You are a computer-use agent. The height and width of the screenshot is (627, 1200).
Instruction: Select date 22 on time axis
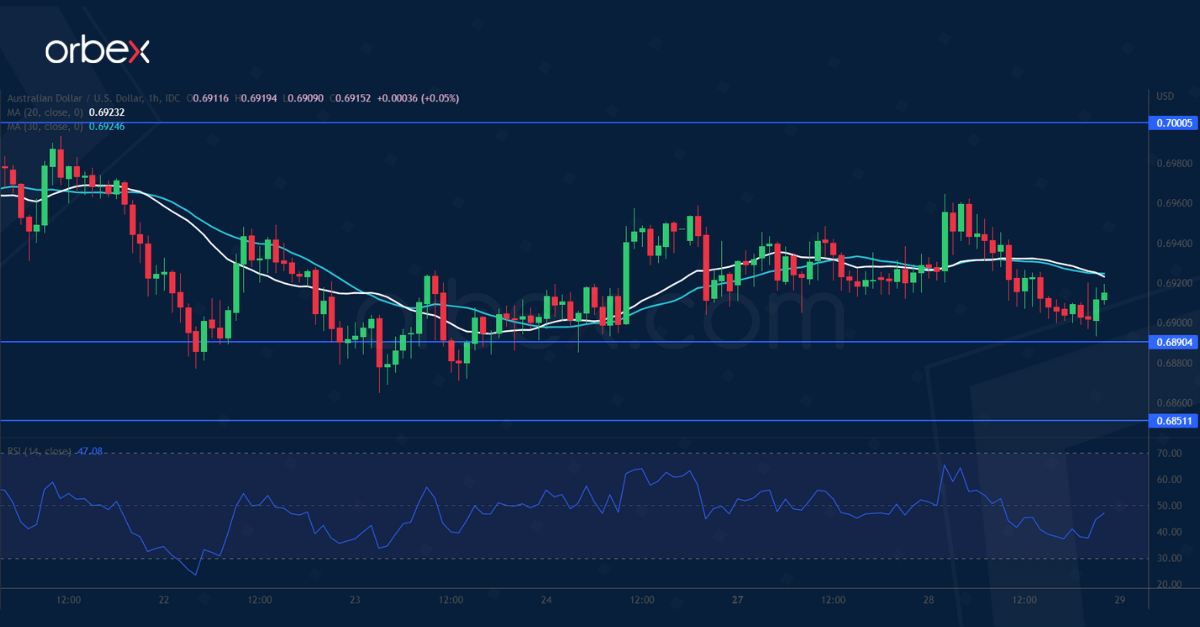click(x=163, y=600)
